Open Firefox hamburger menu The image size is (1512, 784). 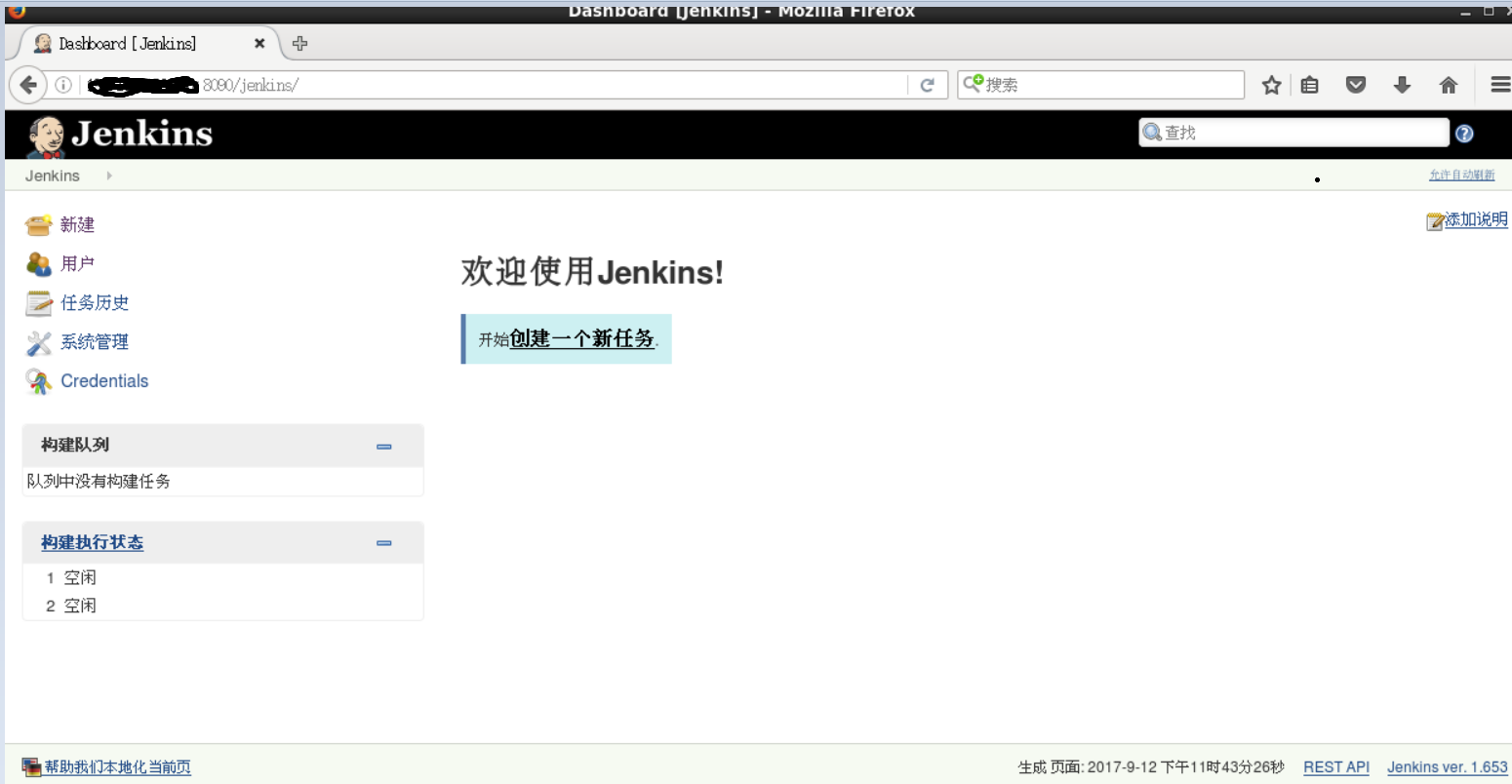click(1500, 85)
